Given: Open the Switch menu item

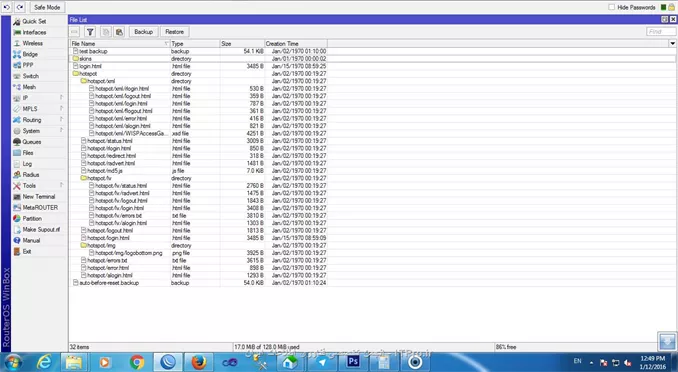Looking at the screenshot, I should (x=30, y=76).
